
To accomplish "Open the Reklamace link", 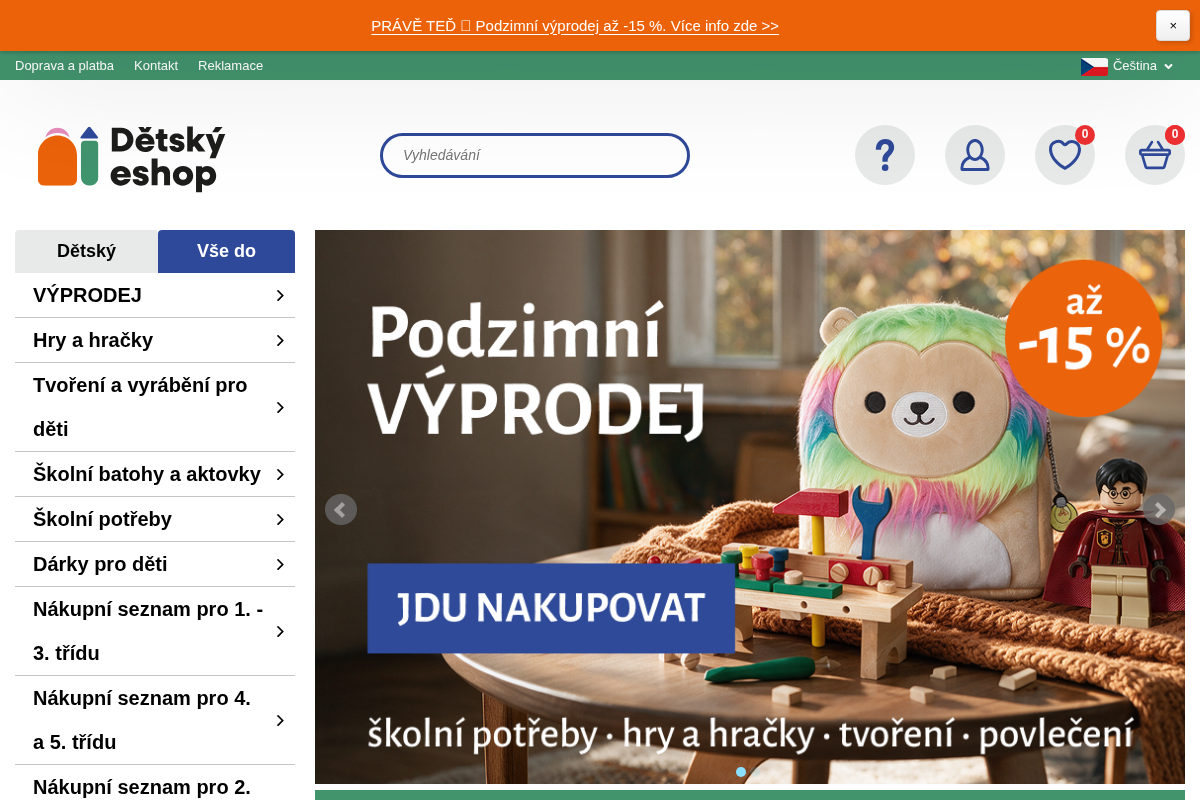I will [230, 66].
